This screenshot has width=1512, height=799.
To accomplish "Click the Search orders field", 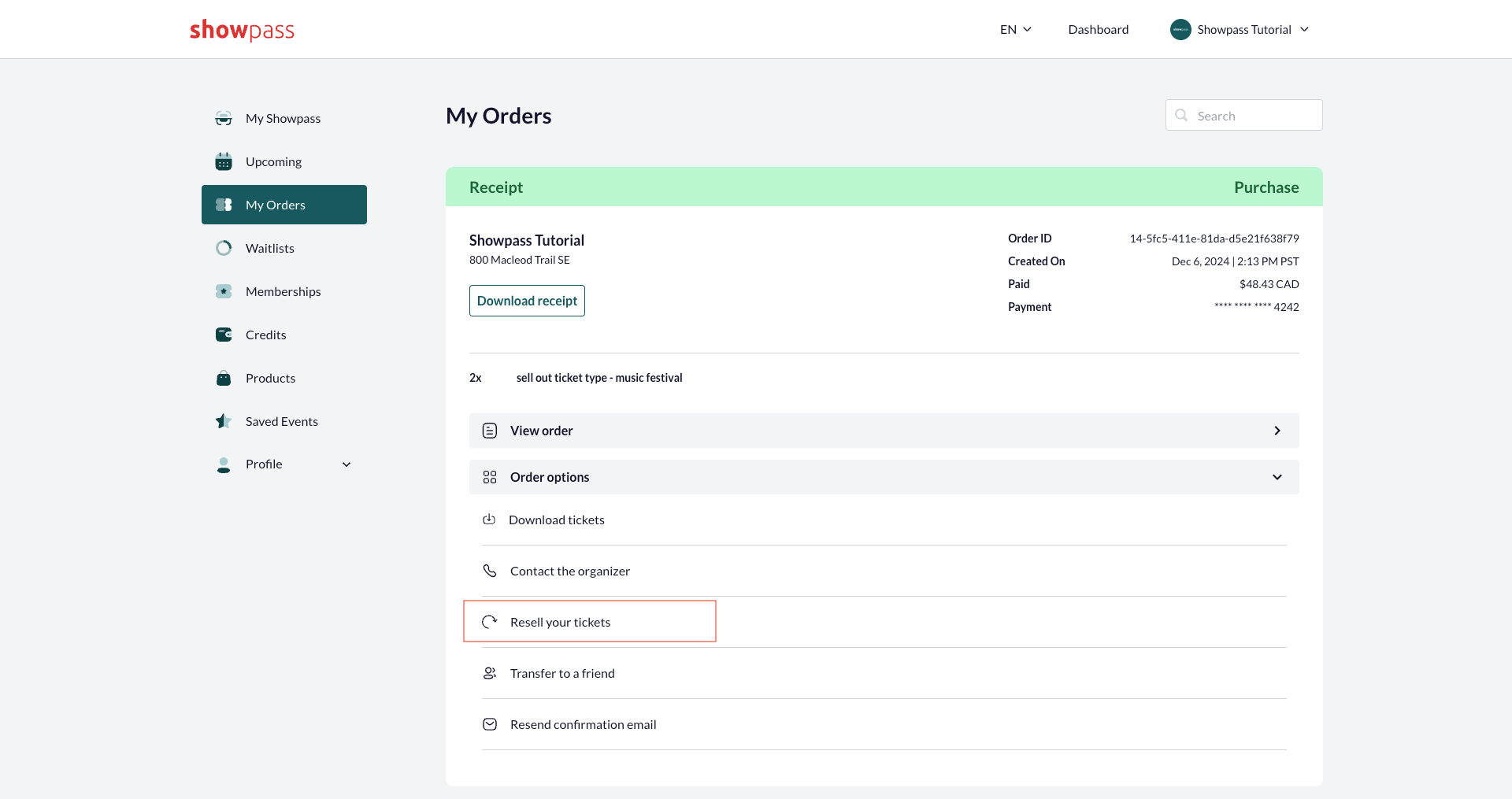I will click(1244, 115).
